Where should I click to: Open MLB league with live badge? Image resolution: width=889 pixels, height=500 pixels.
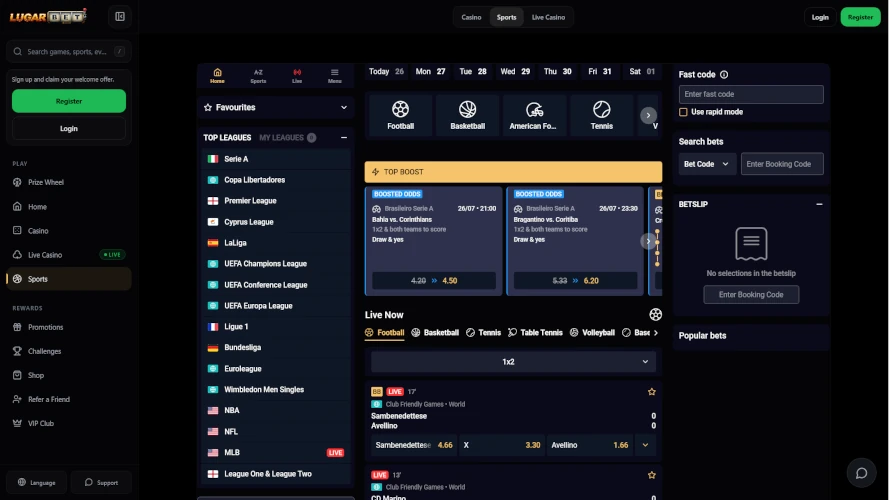click(276, 452)
